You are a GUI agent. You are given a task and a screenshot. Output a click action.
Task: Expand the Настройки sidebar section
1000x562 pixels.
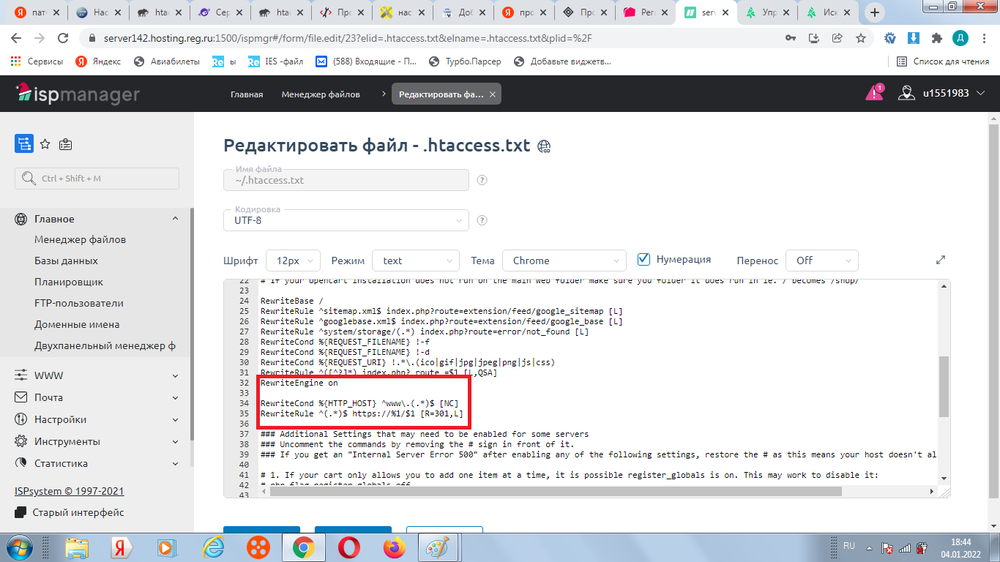[175, 420]
